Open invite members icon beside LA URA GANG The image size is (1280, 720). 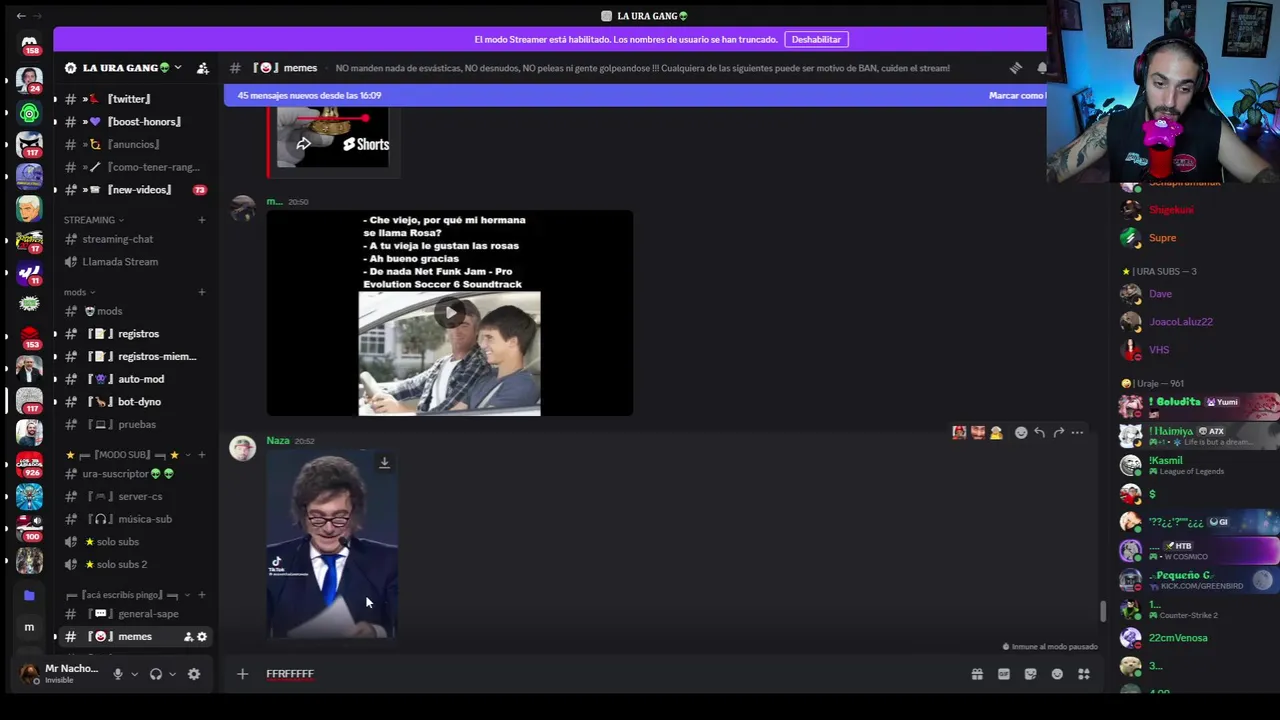point(203,68)
